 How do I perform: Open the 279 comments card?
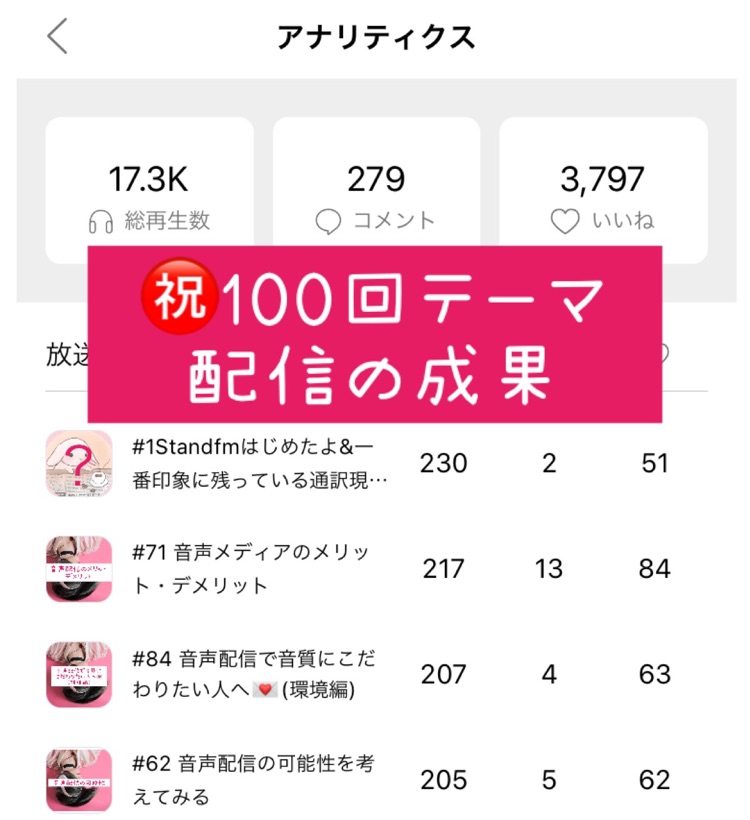tap(376, 190)
